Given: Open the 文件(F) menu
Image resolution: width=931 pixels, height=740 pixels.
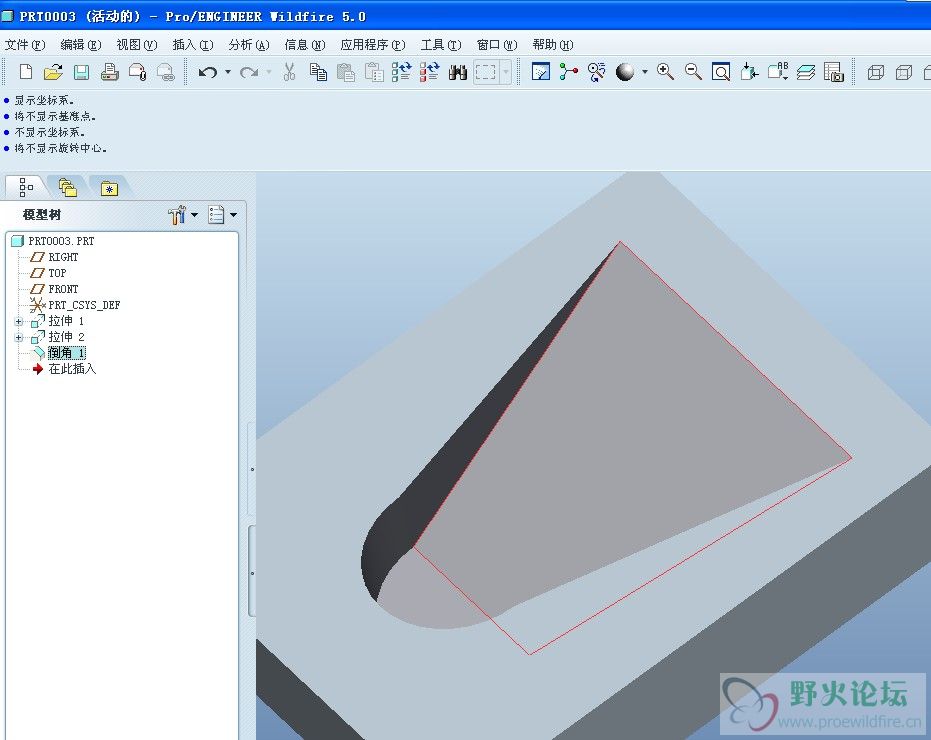Looking at the screenshot, I should click(25, 45).
